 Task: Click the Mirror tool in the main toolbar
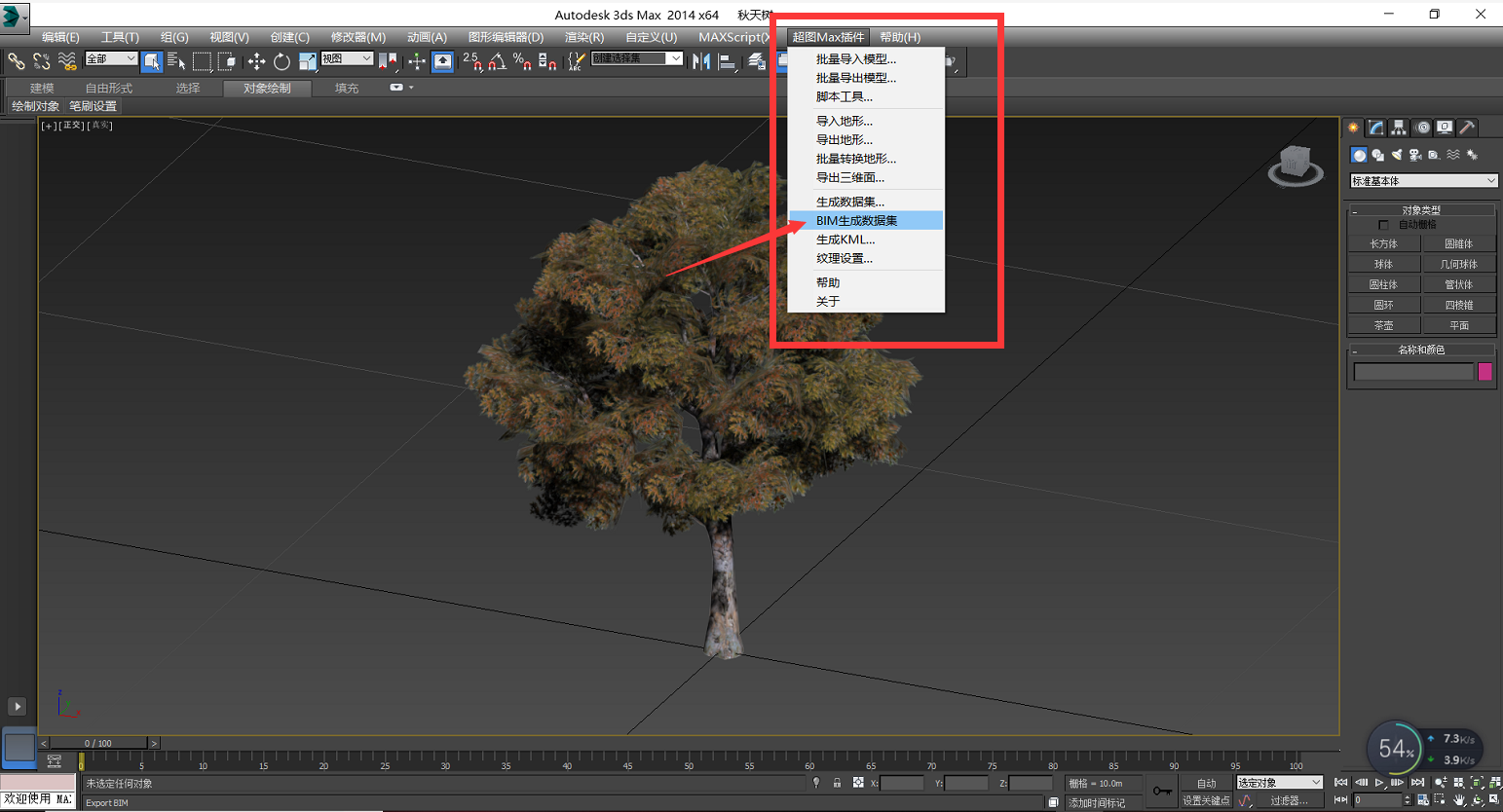coord(699,60)
